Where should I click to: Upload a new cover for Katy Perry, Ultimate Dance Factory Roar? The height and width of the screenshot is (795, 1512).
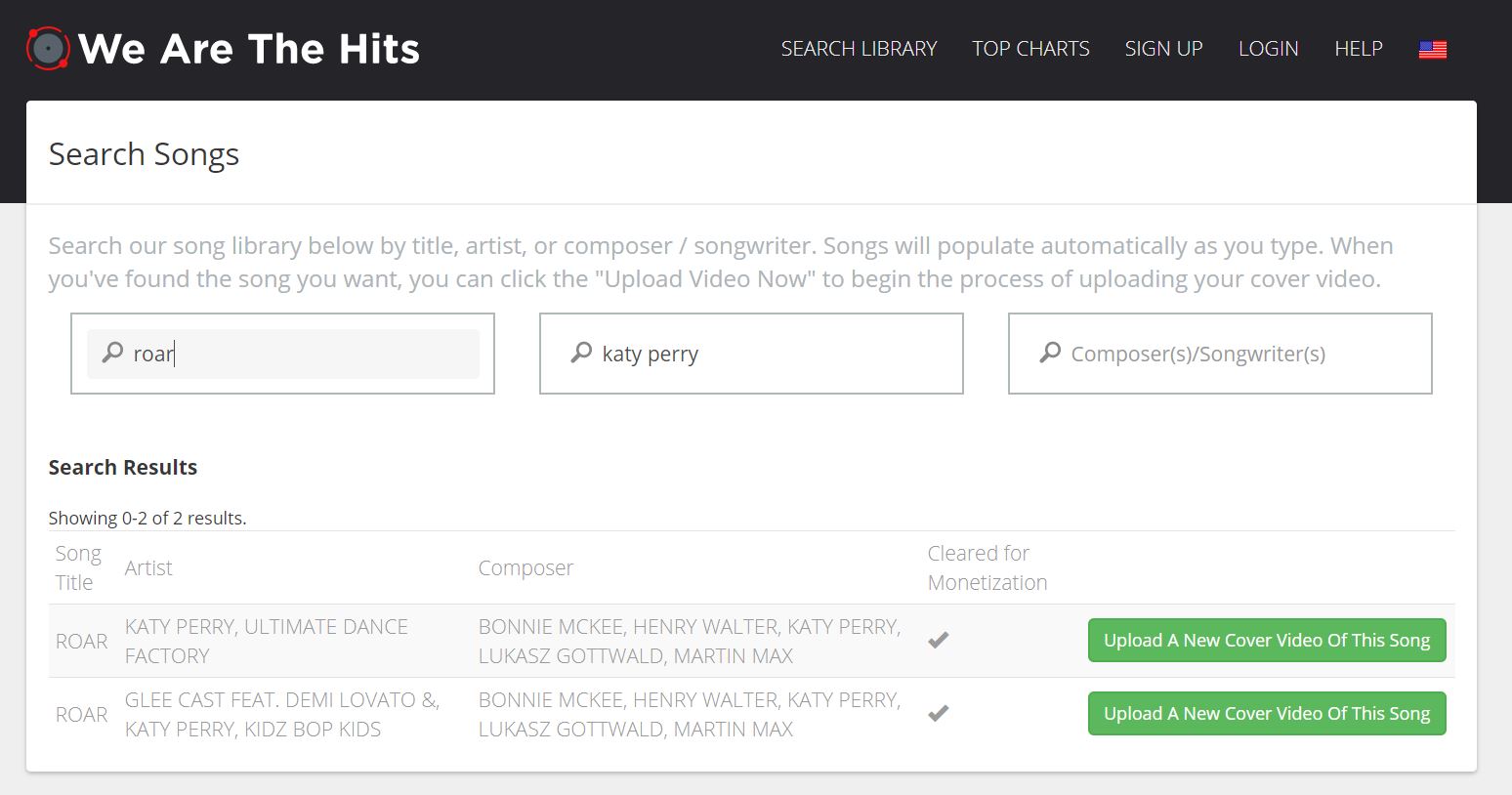pos(1267,641)
